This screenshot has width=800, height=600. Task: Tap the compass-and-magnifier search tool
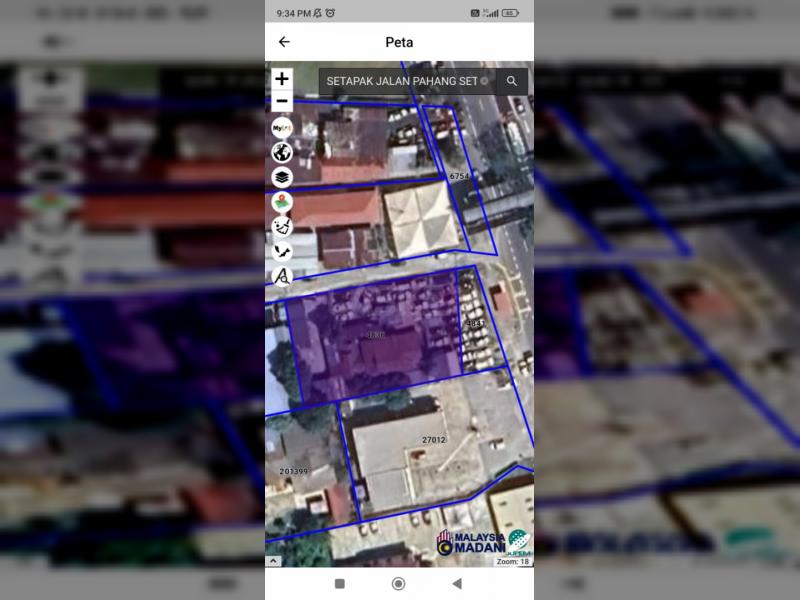(282, 277)
